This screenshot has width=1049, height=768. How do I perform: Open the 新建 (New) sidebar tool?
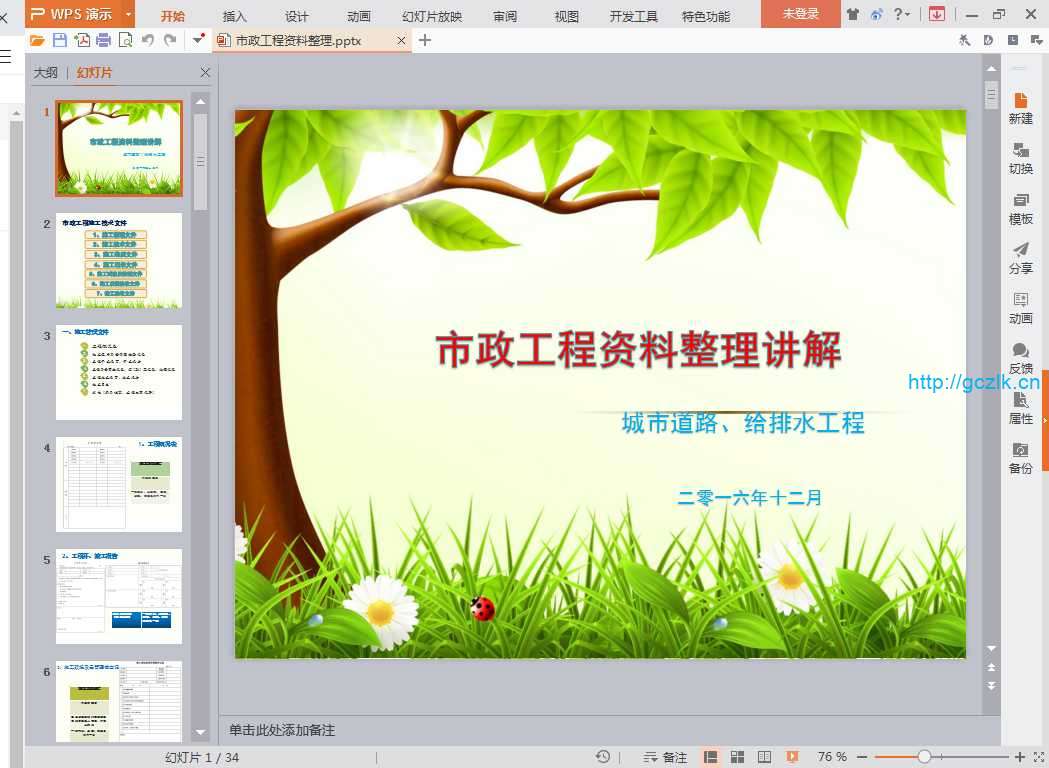tap(1020, 108)
